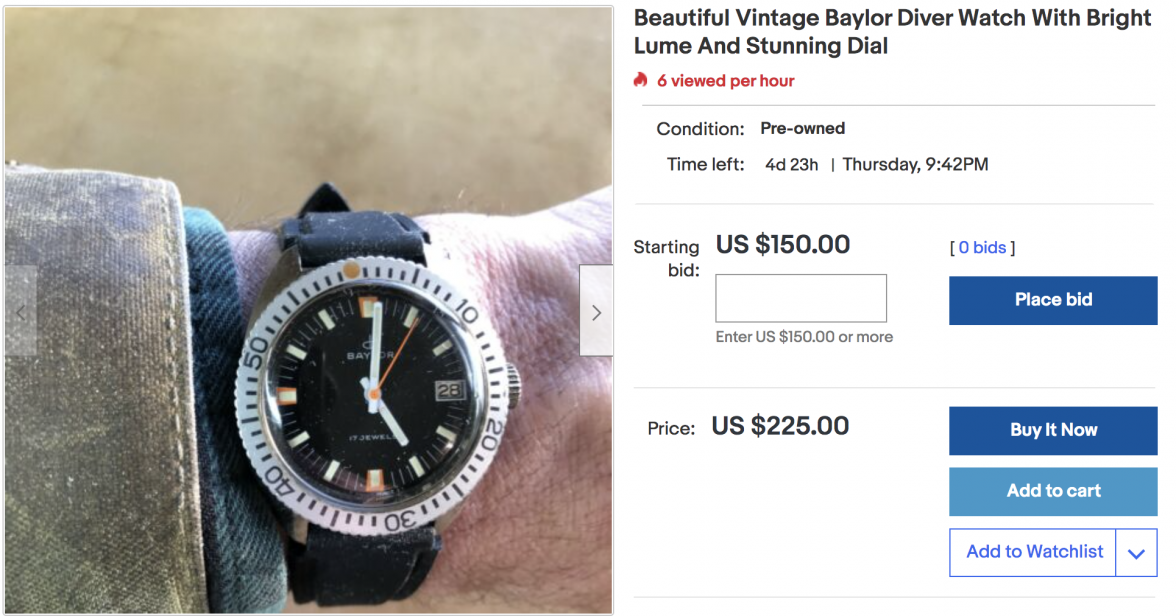Click the Pre-owned condition value
Screen dimensions: 1176x616
click(x=802, y=128)
